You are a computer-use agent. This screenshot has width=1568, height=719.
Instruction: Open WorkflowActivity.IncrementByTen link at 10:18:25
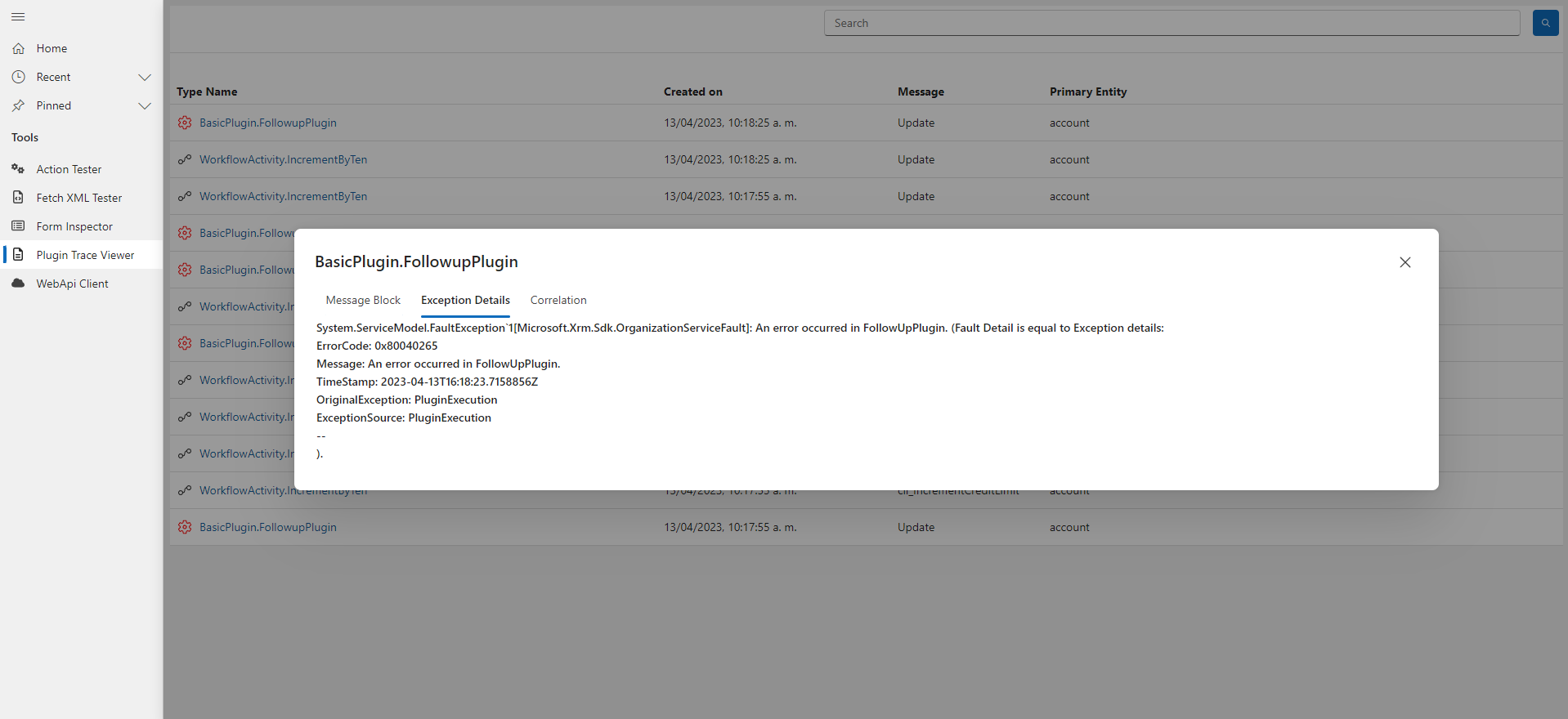[x=283, y=159]
